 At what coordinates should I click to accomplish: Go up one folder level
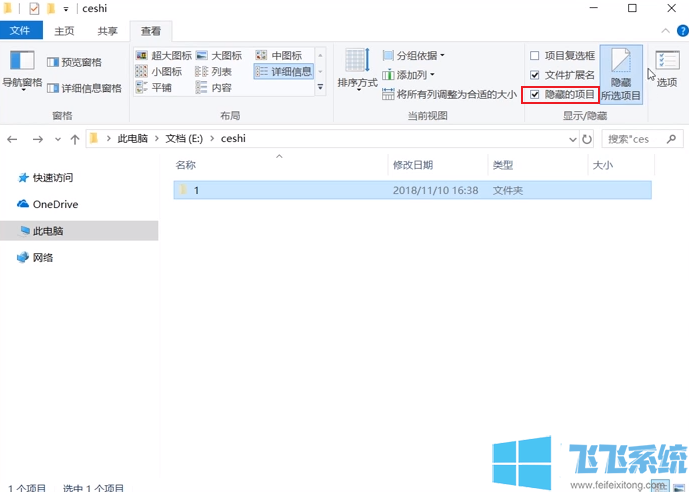pos(75,139)
